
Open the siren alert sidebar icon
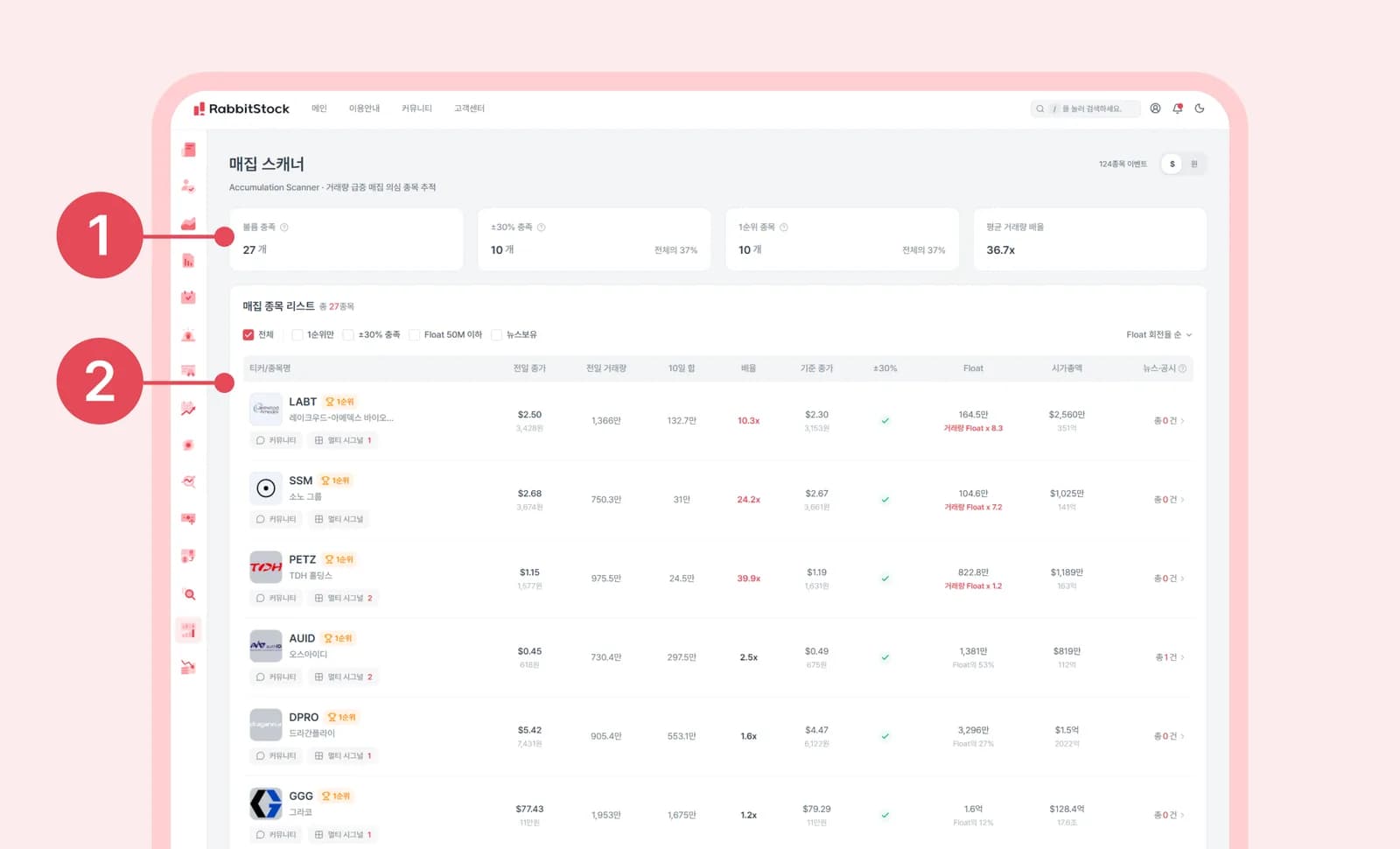[188, 334]
